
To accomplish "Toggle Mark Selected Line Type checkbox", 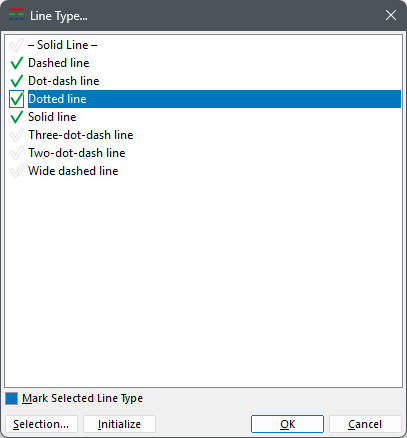I will pos(11,398).
